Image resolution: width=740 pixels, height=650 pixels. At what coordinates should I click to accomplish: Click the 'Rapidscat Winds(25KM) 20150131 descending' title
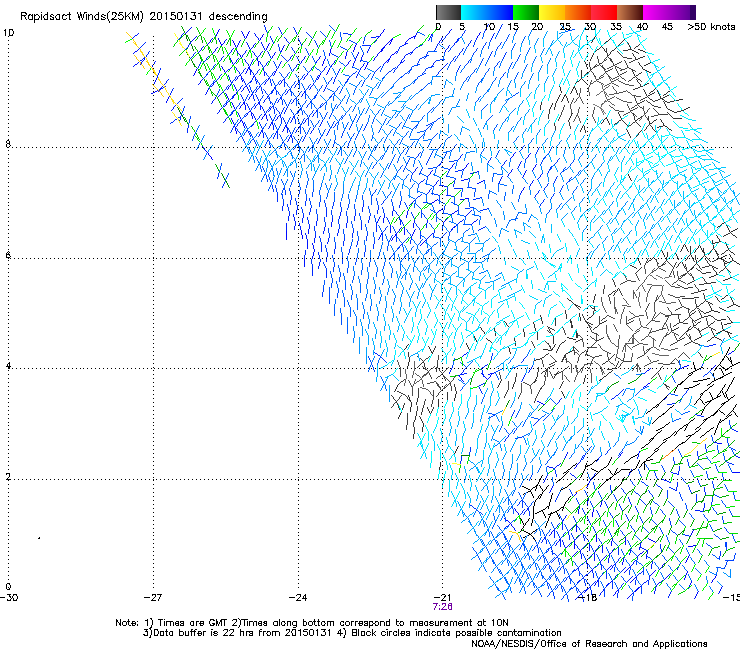click(143, 17)
